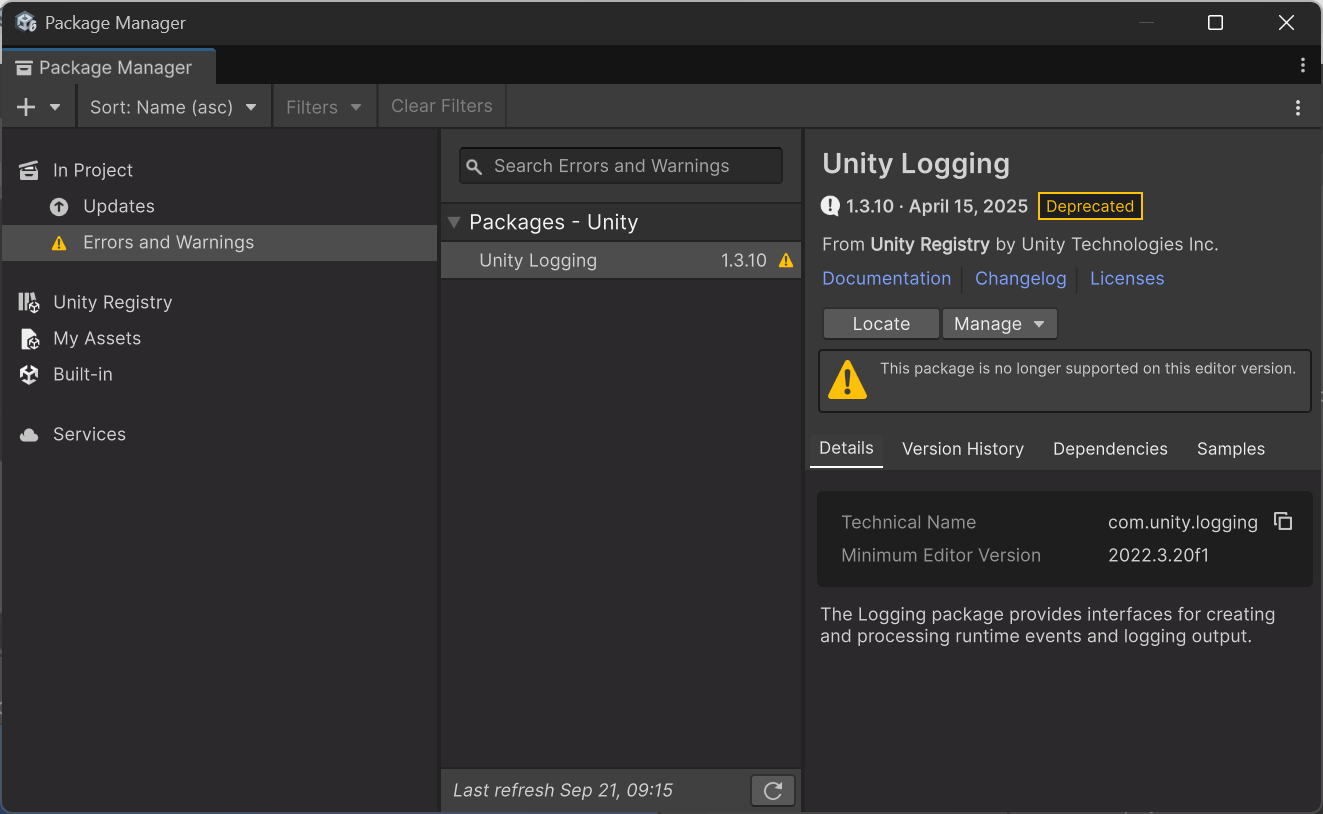Viewport: 1323px width, 814px height.
Task: Open My Assets in the sidebar
Action: [x=220, y=338]
